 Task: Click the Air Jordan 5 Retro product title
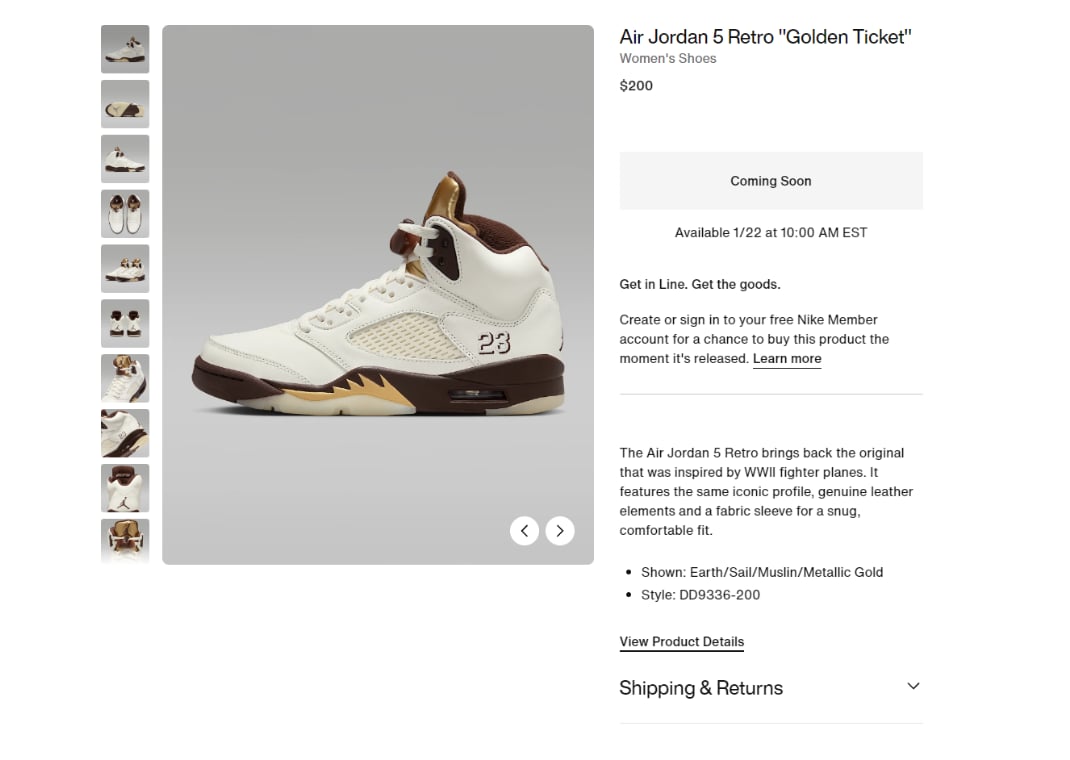765,37
